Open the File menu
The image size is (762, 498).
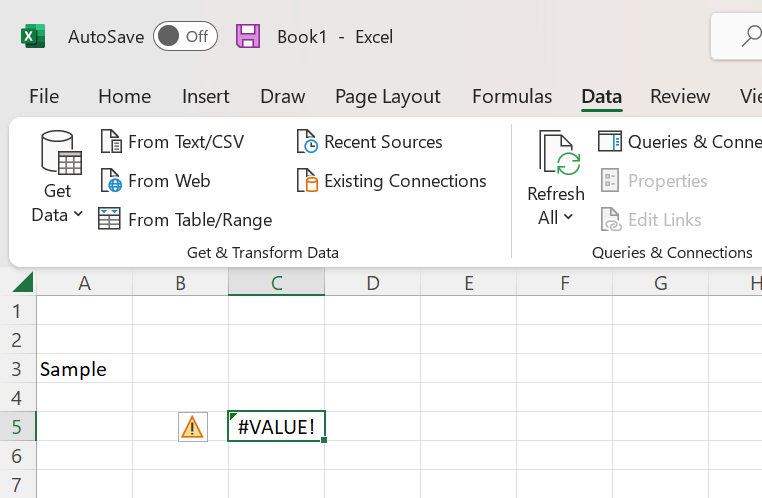(44, 96)
